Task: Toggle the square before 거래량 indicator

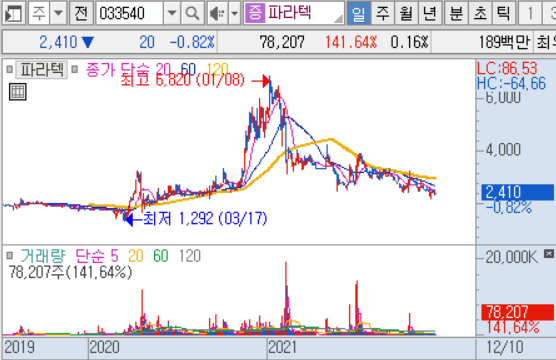Action: pyautogui.click(x=10, y=255)
